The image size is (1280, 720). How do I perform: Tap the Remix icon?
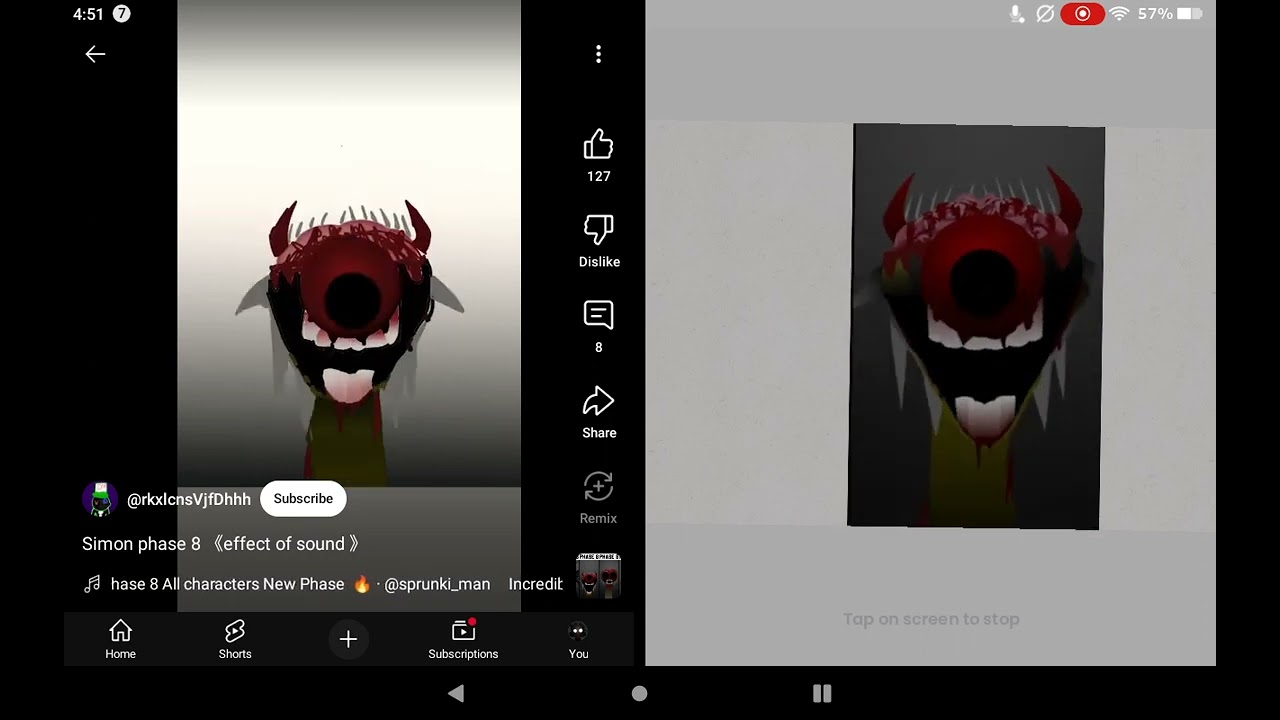click(598, 487)
